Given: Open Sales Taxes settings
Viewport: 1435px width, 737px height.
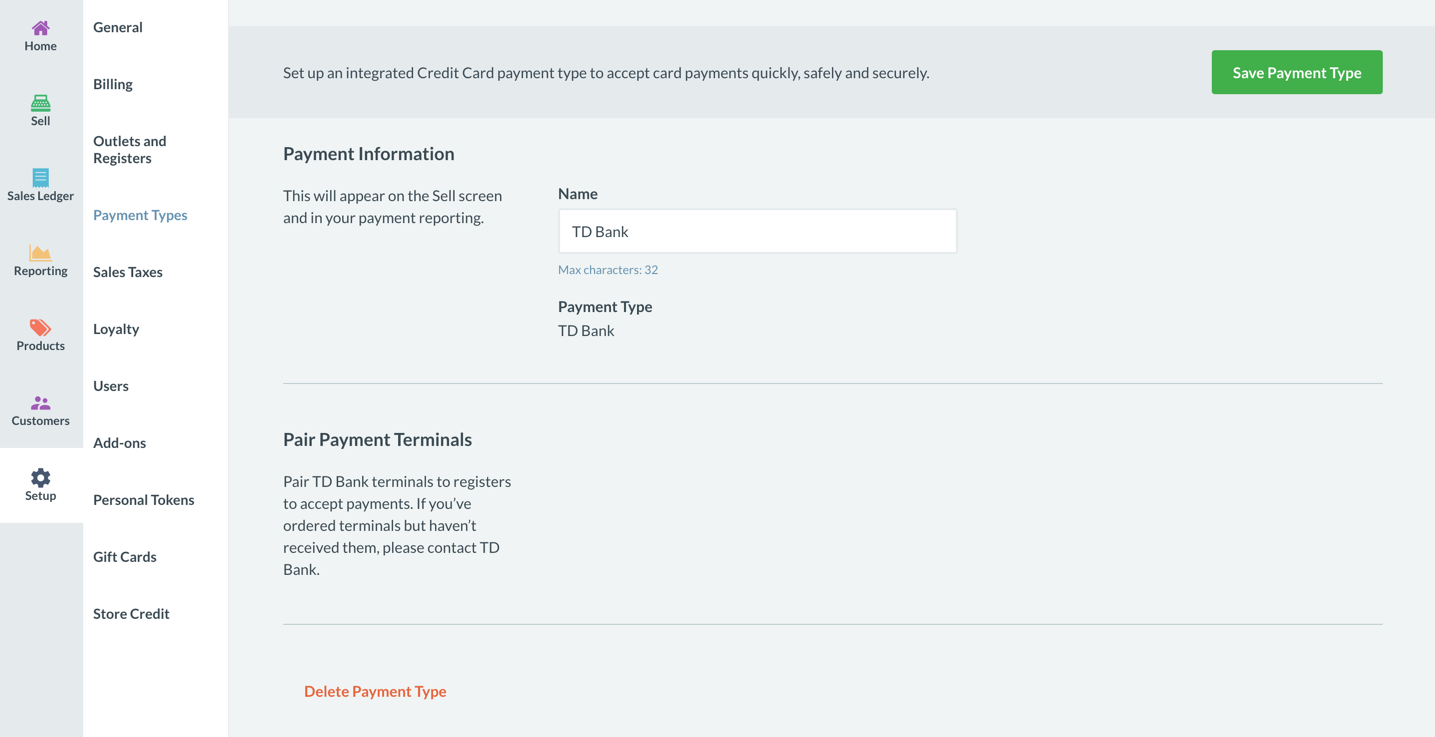Looking at the screenshot, I should (x=128, y=272).
